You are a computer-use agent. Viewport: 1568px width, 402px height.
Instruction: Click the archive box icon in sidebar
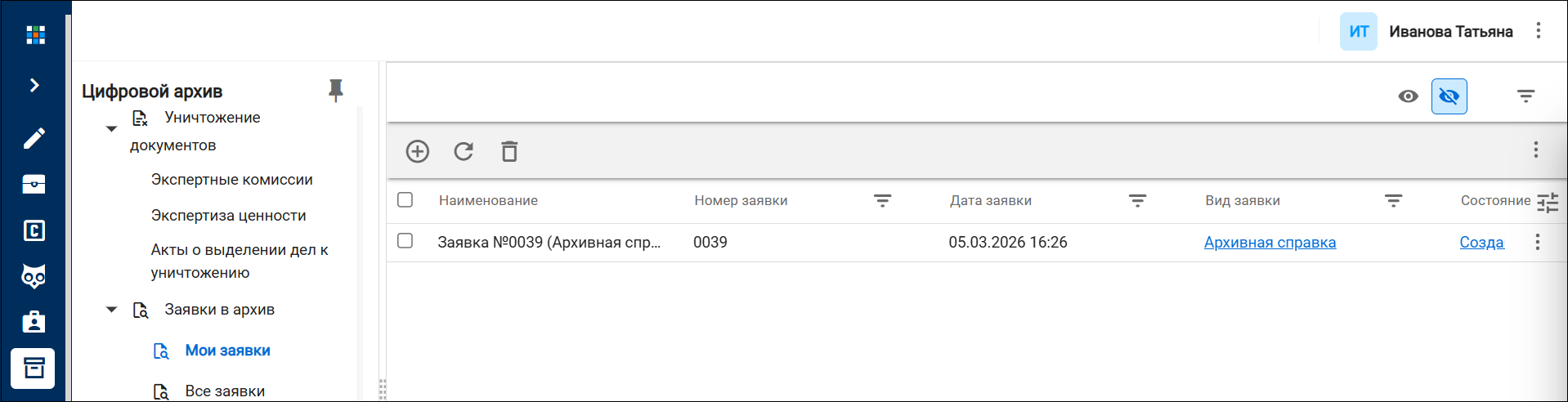click(34, 368)
